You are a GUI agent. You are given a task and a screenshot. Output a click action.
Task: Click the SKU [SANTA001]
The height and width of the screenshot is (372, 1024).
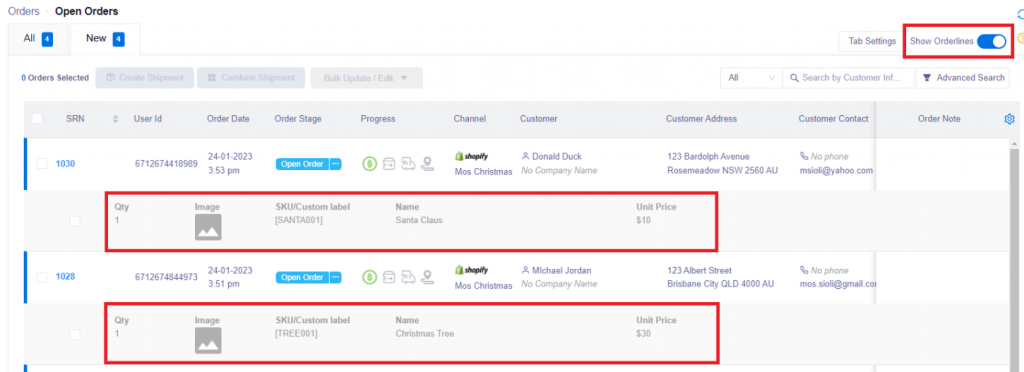[x=299, y=220]
